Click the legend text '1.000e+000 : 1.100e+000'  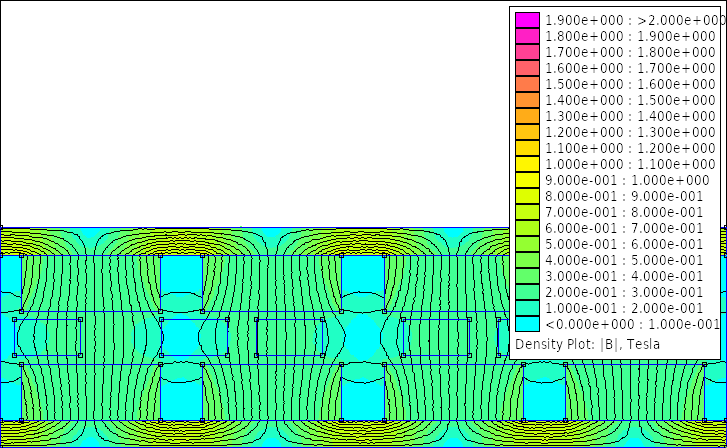tap(630, 164)
